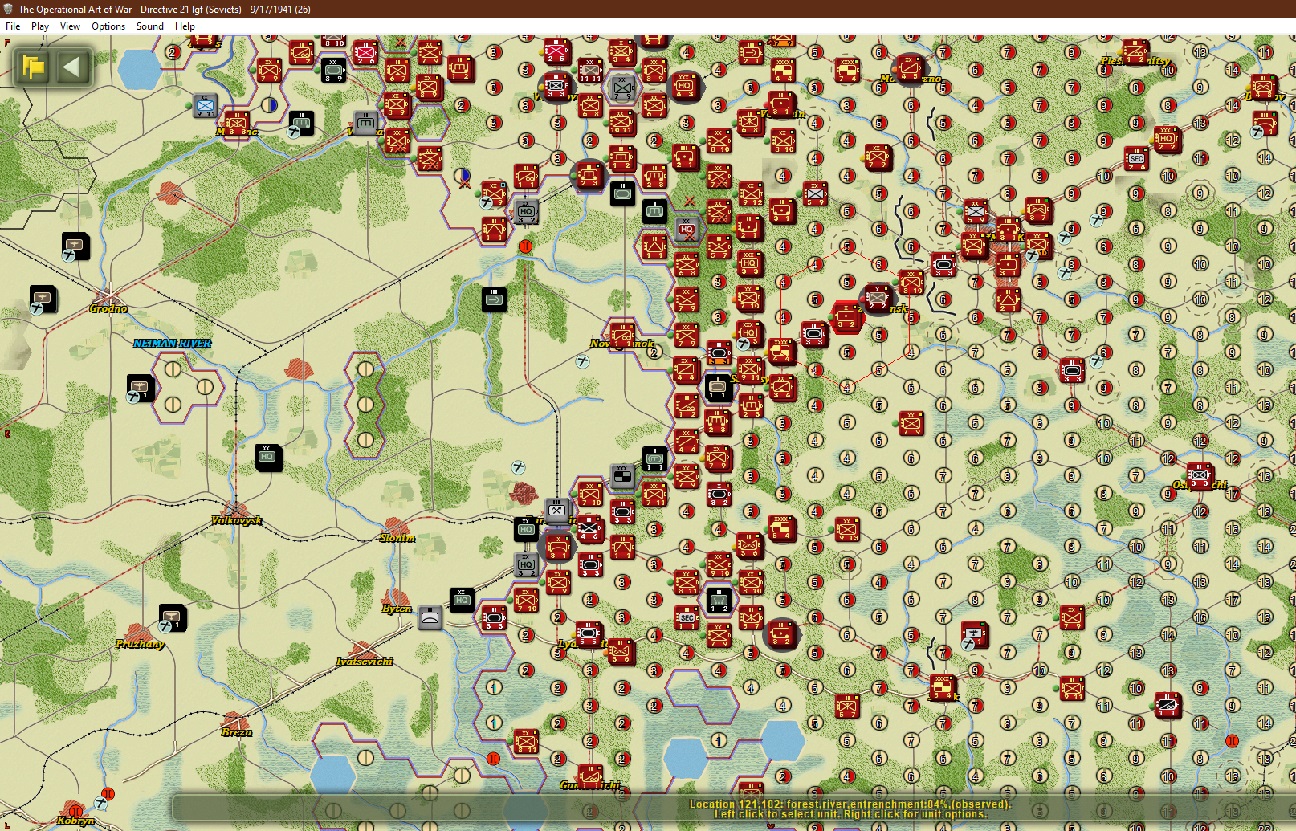Select isolated black unit on river west of Novogrudok

click(x=494, y=298)
